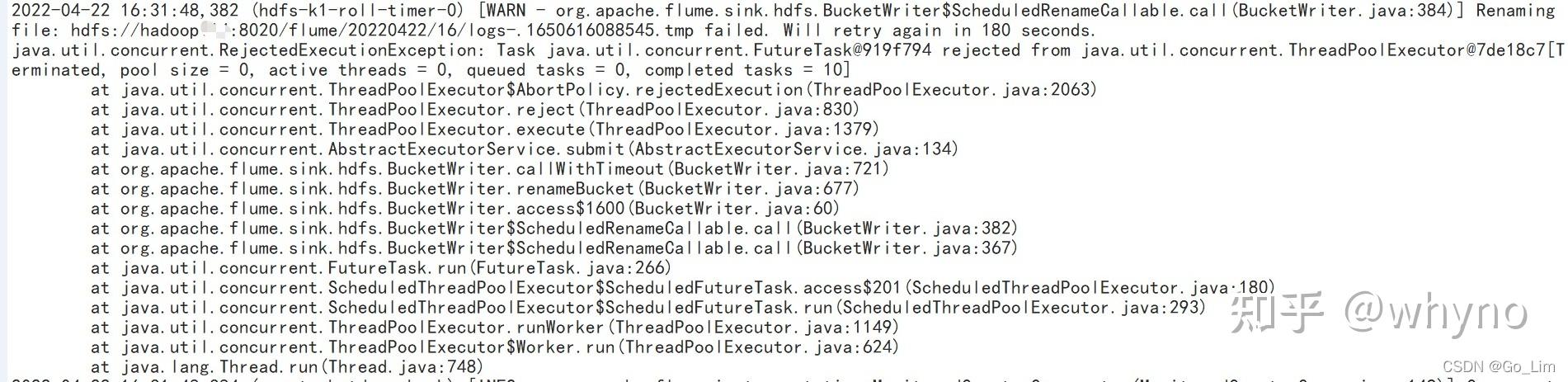
Task: Click the ThreadPoolExecutor.runWorker stack line
Action: [x=495, y=328]
